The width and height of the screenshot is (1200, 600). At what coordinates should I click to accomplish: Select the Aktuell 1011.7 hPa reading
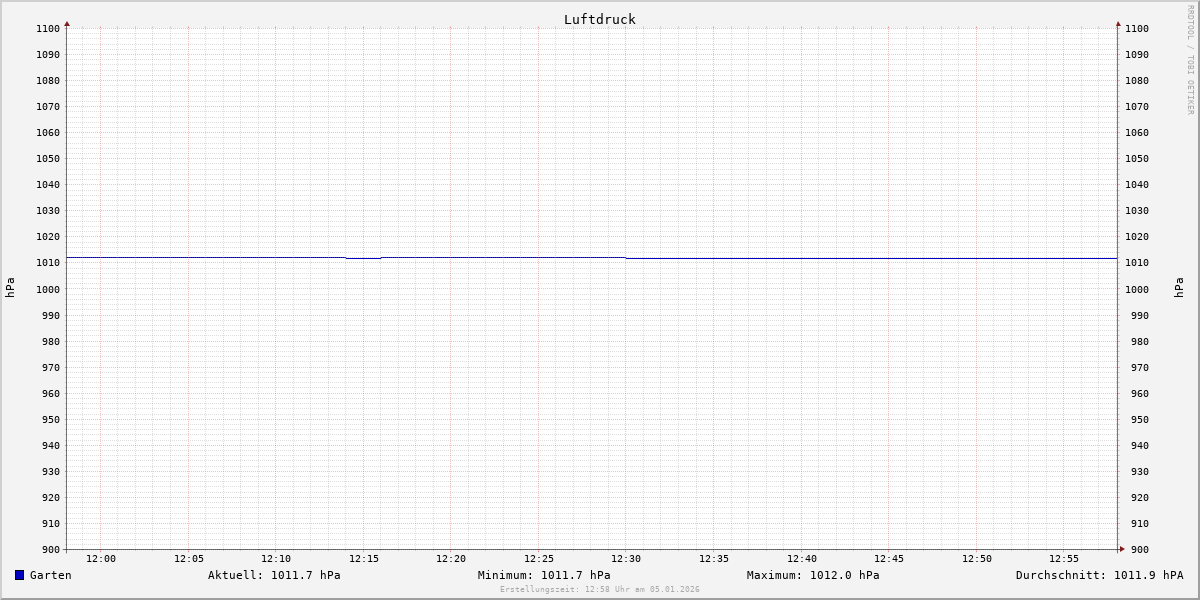coord(274,575)
